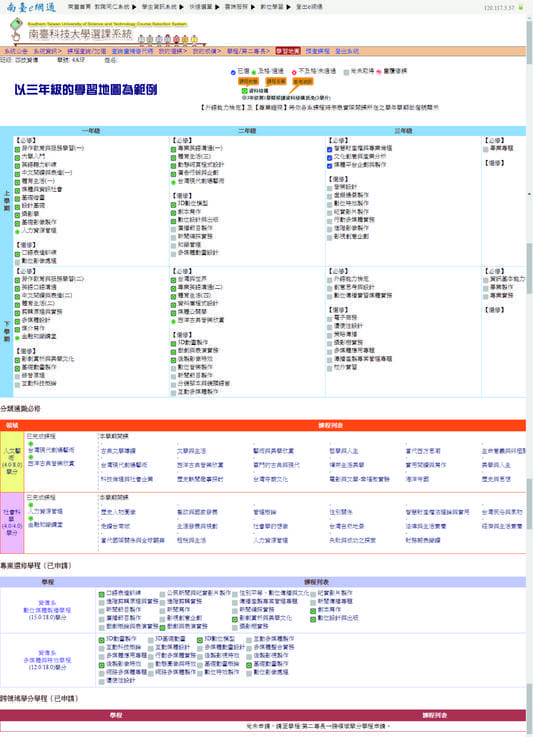Open the 數位媒體製播學程 program link
The width and height of the screenshot is (533, 737).
click(x=47, y=611)
